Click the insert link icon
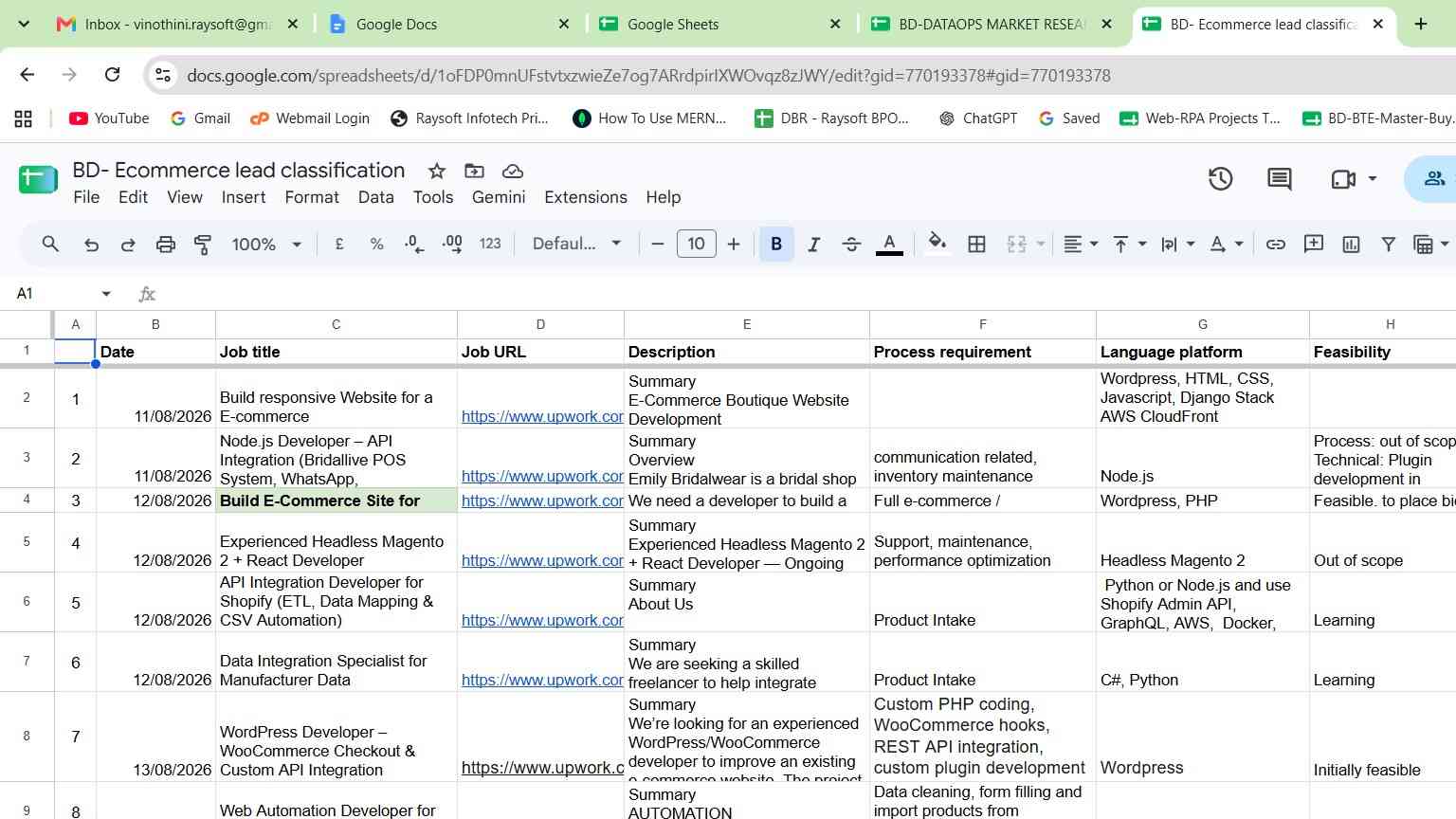1456x819 pixels. (x=1276, y=245)
